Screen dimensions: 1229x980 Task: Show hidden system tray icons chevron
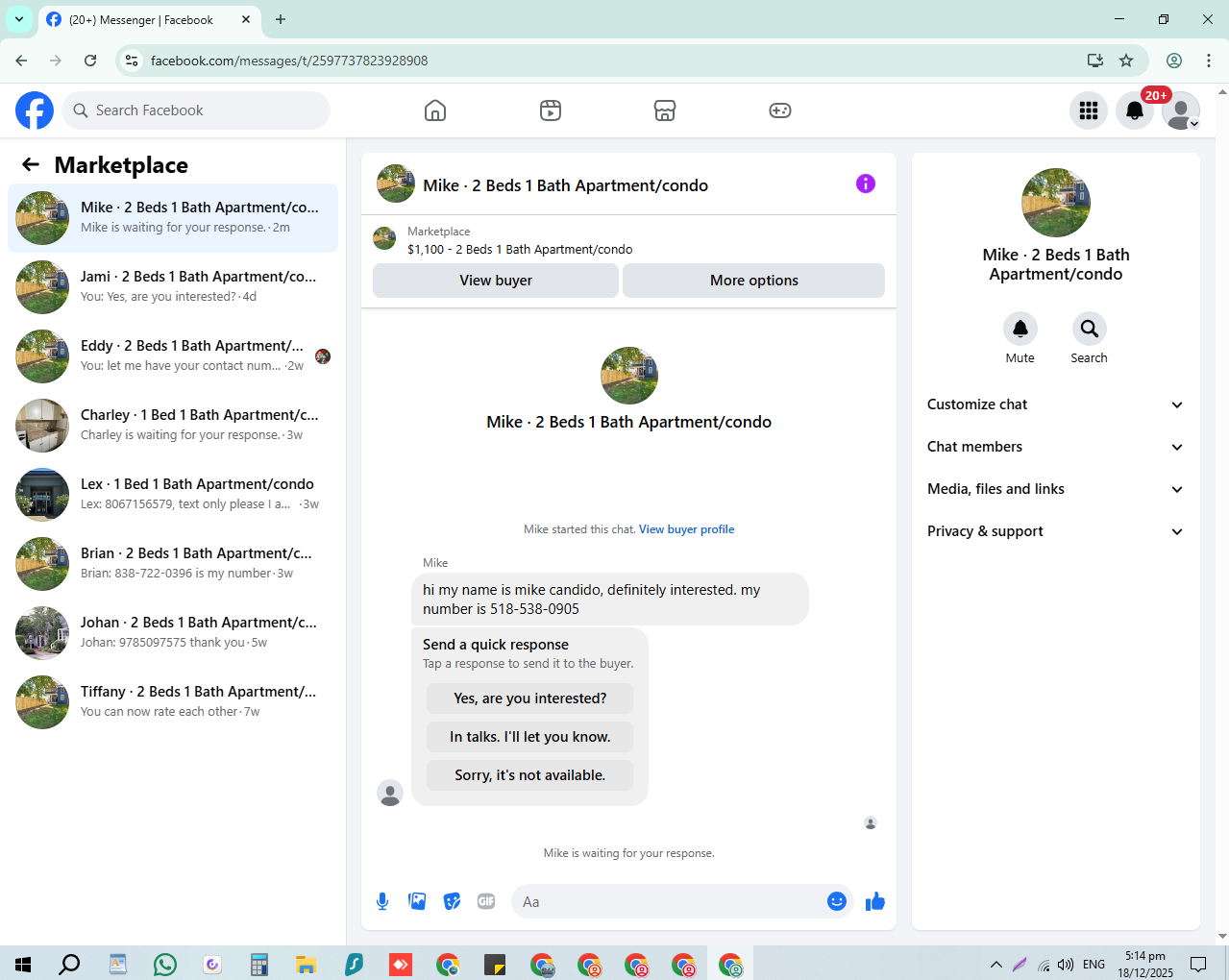996,964
